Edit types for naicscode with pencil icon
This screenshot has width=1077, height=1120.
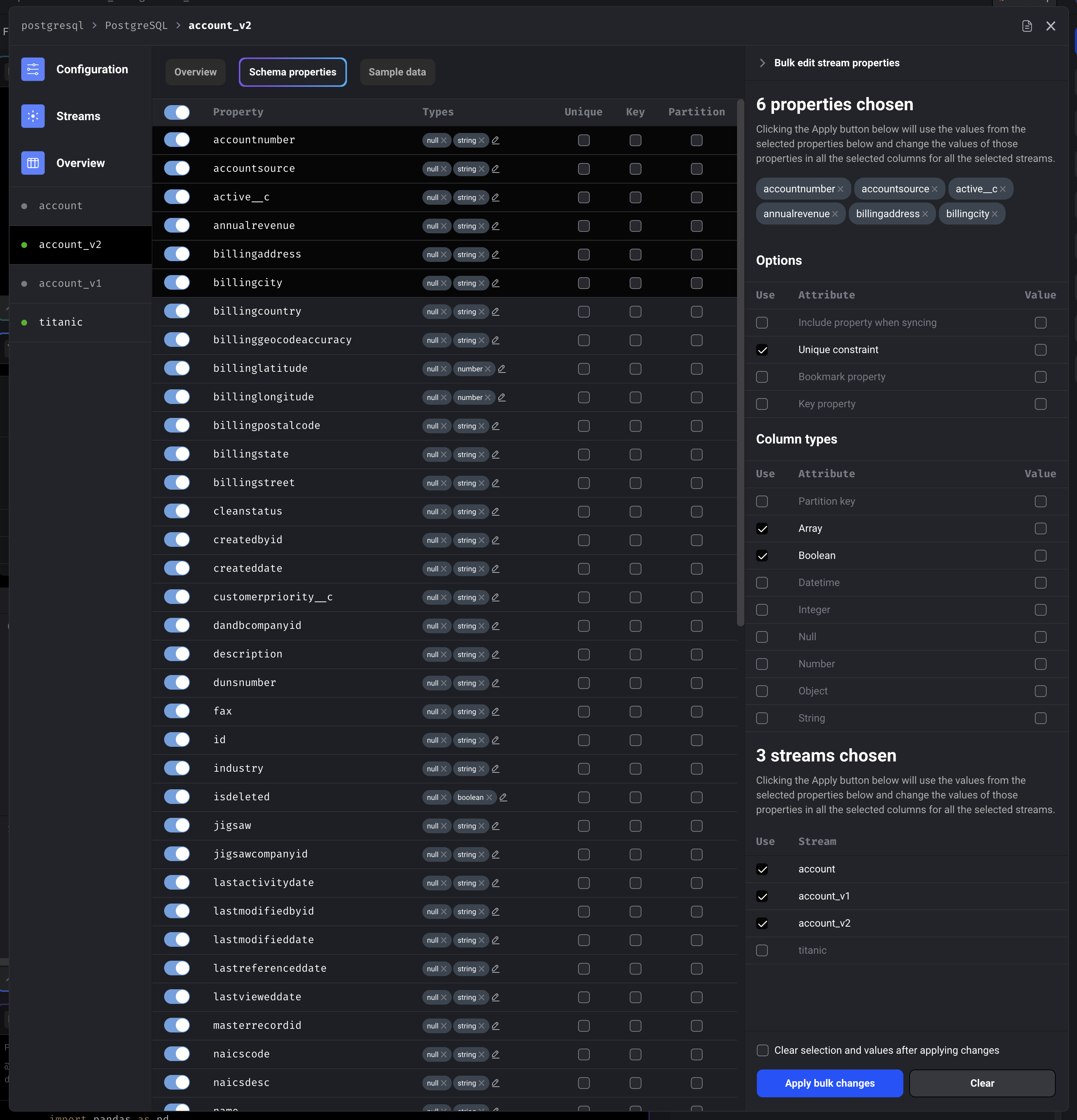(496, 1055)
